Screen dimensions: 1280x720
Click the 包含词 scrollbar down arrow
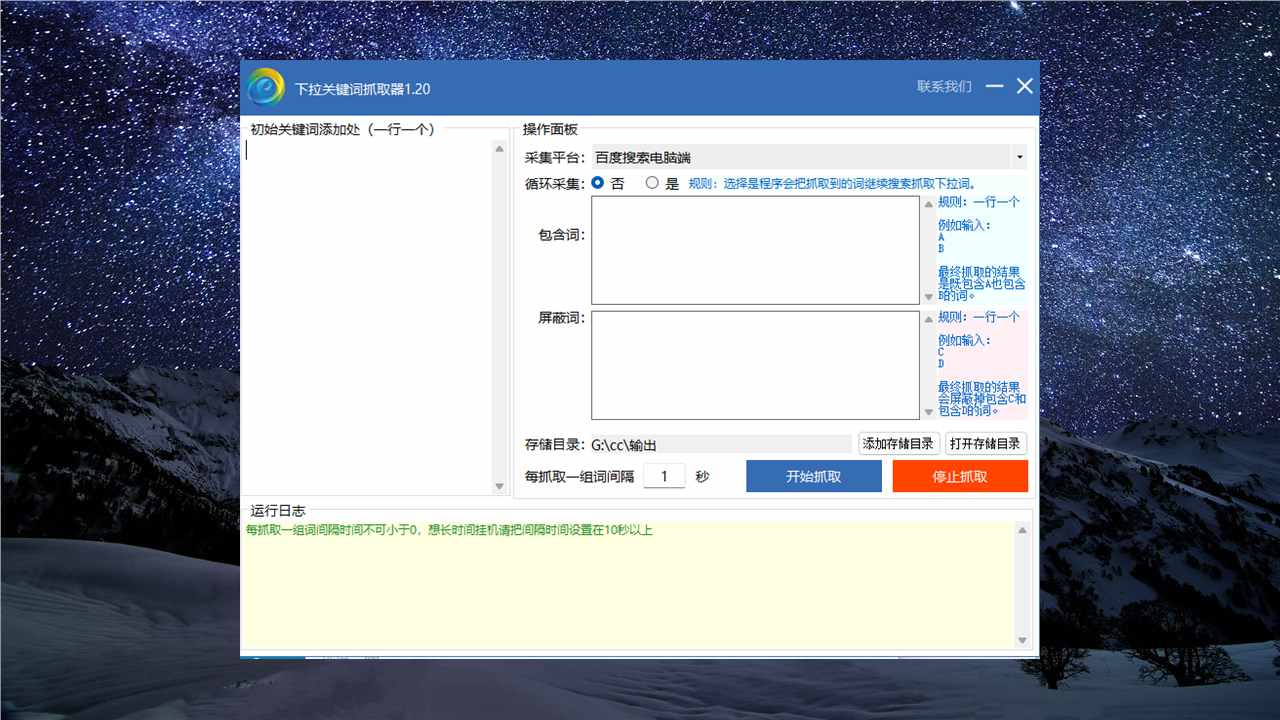pyautogui.click(x=928, y=297)
